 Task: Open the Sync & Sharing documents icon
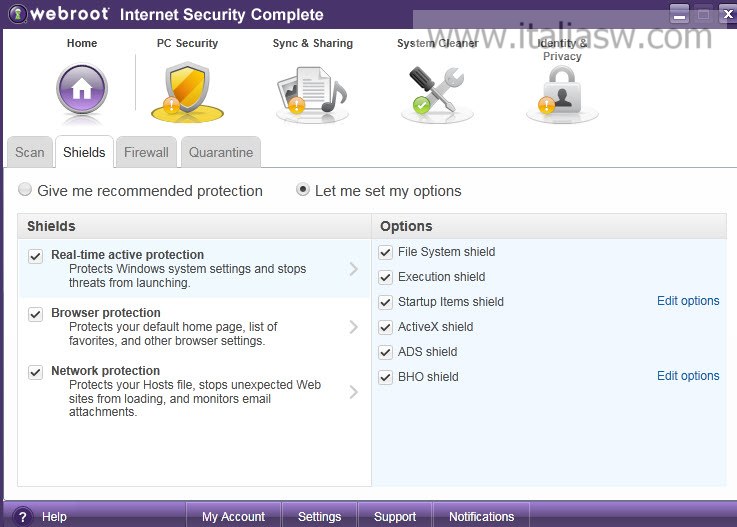click(x=312, y=94)
